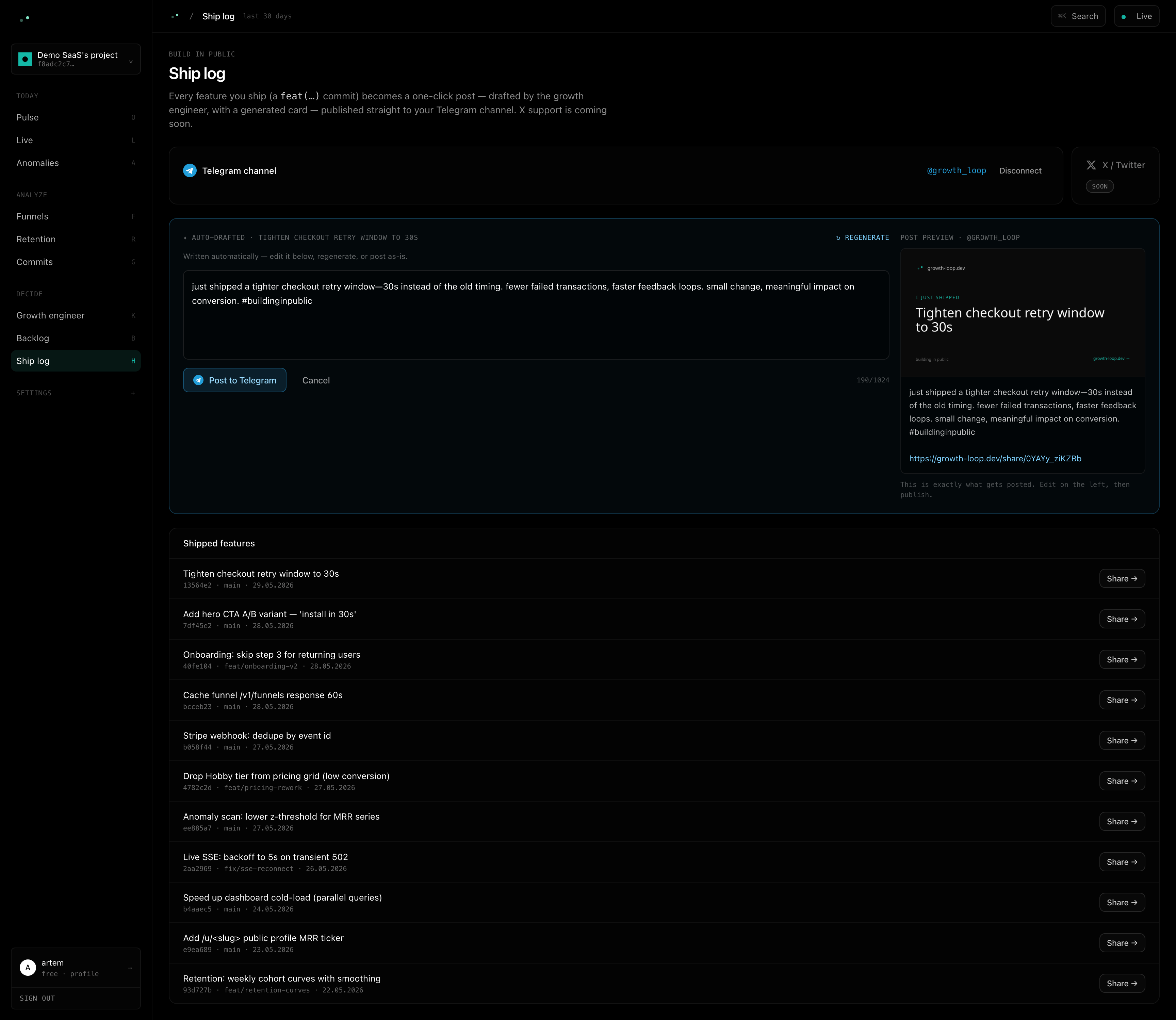This screenshot has height=1020, width=1176.
Task: Open Pulse in the sidebar
Action: click(x=76, y=117)
